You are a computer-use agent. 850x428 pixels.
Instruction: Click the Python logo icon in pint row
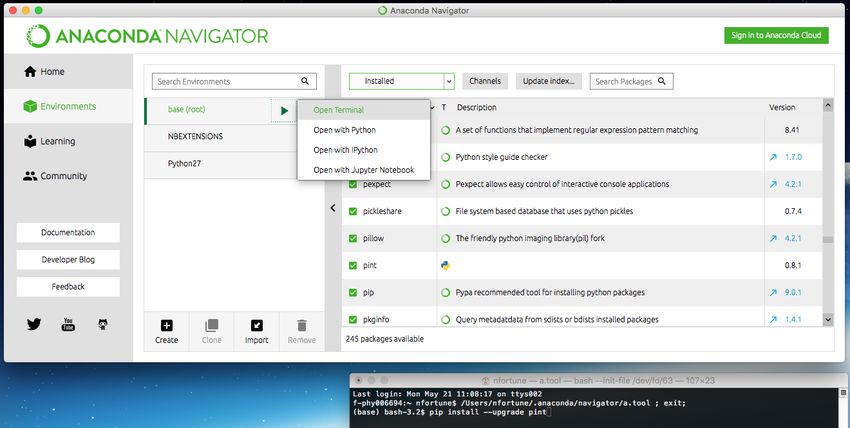tap(446, 265)
